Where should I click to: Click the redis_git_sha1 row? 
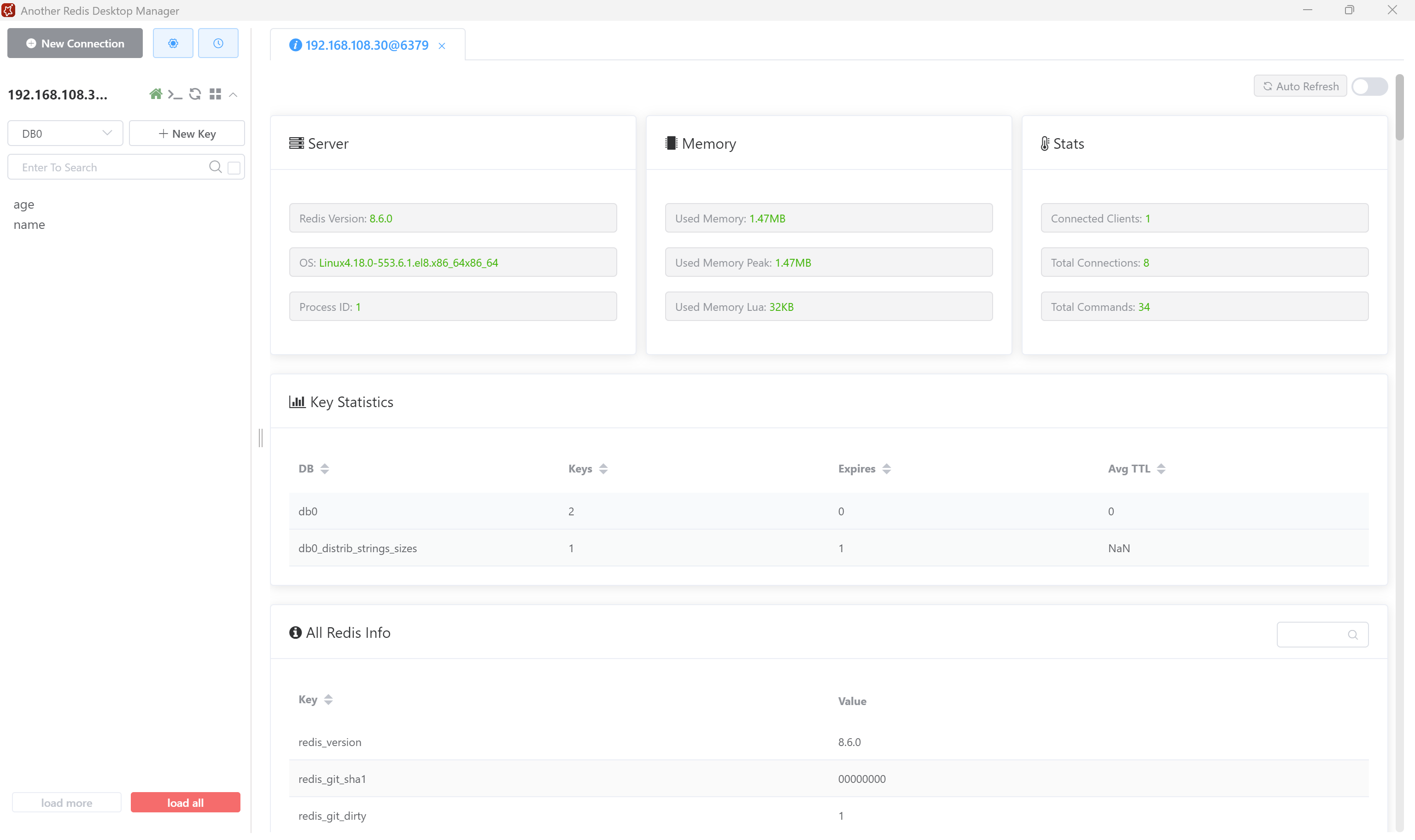[x=829, y=779]
